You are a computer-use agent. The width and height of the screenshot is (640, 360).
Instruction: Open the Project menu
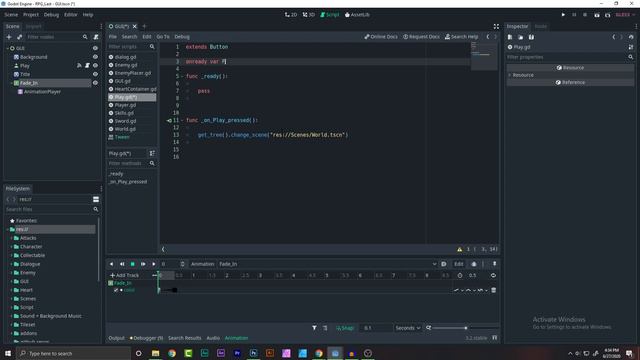coord(31,15)
